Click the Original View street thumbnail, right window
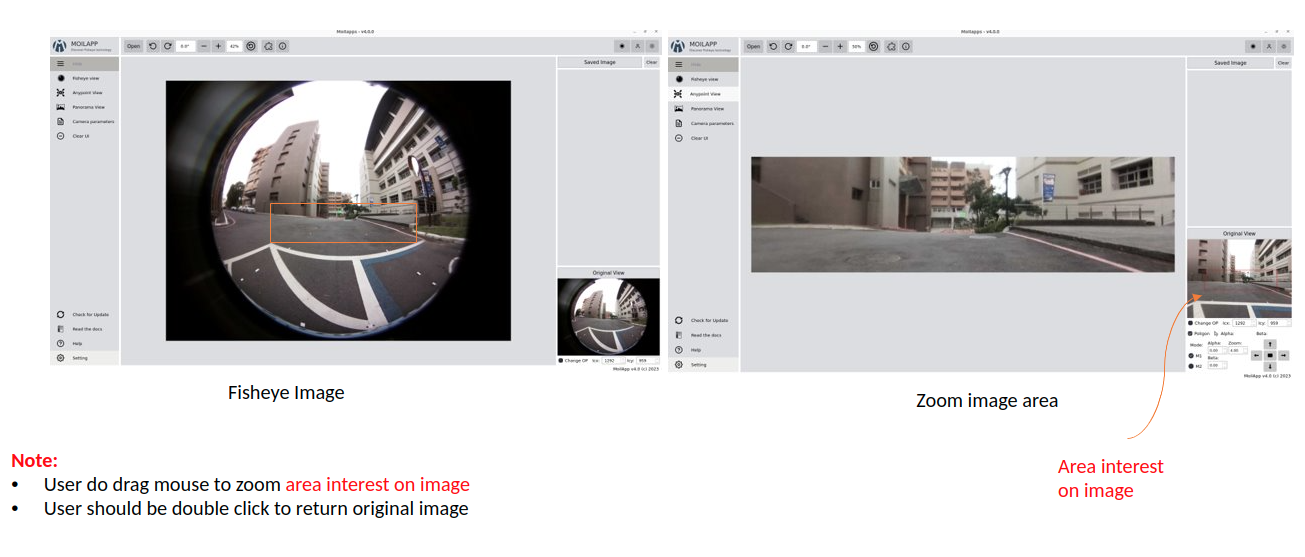Viewport: 1305px width, 557px height. [x=1239, y=278]
